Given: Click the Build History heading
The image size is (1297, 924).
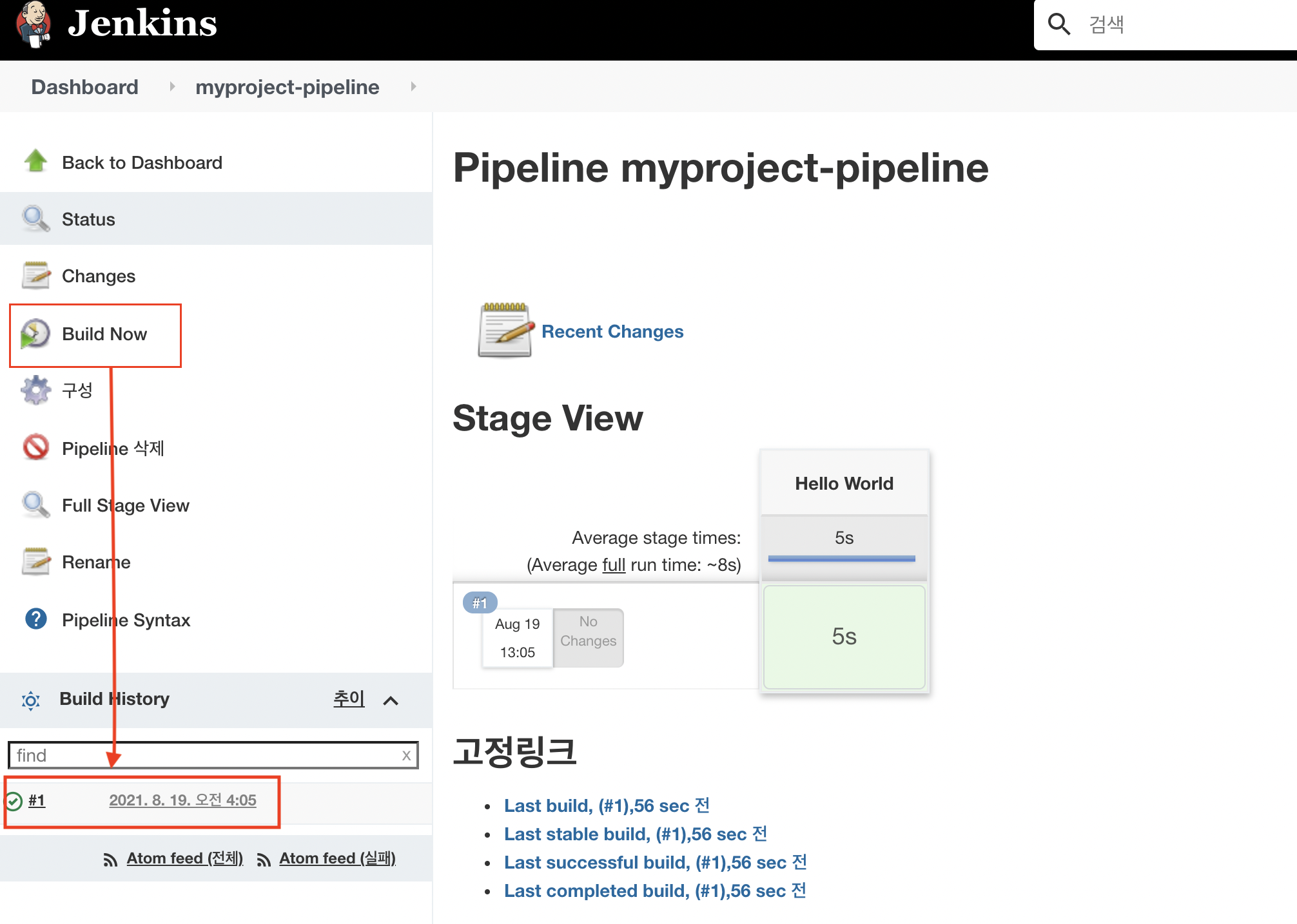Looking at the screenshot, I should pyautogui.click(x=114, y=698).
